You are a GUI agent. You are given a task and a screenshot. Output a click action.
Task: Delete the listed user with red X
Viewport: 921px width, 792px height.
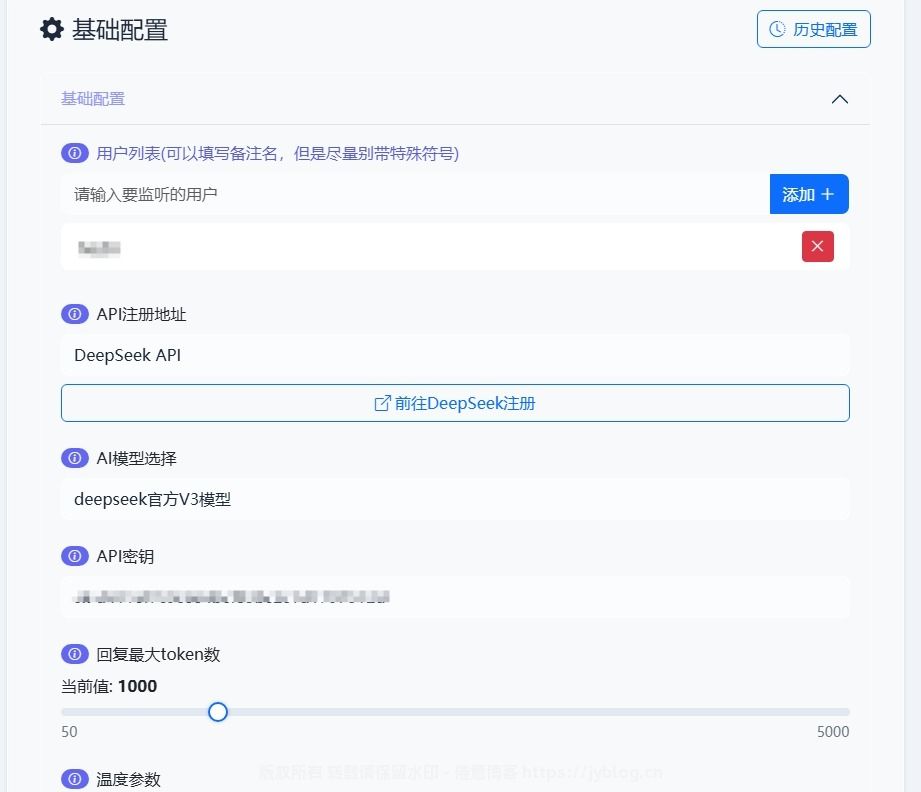(817, 246)
